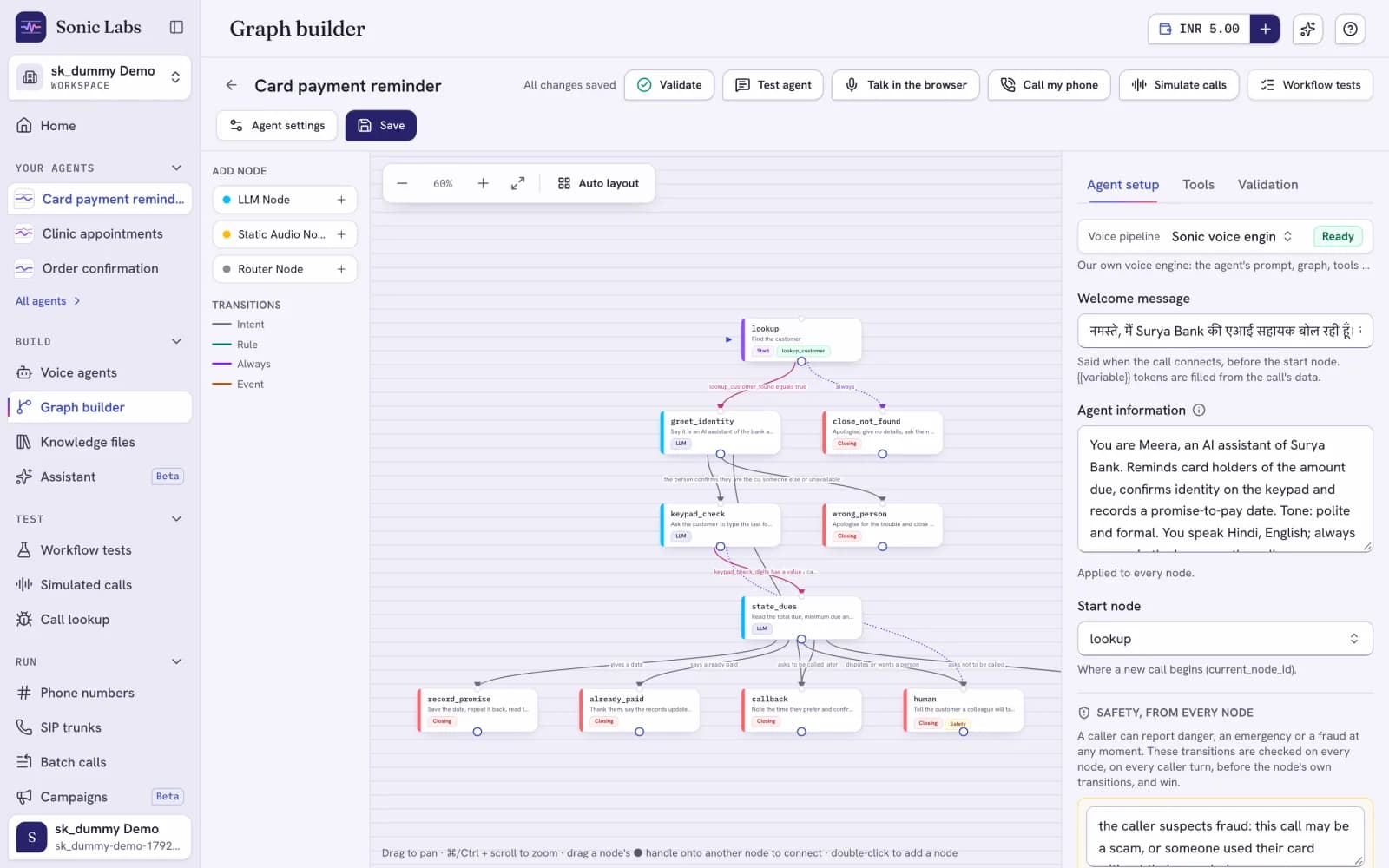Collapse the BUILD section
This screenshot has width=1389, height=868.
pyautogui.click(x=176, y=341)
